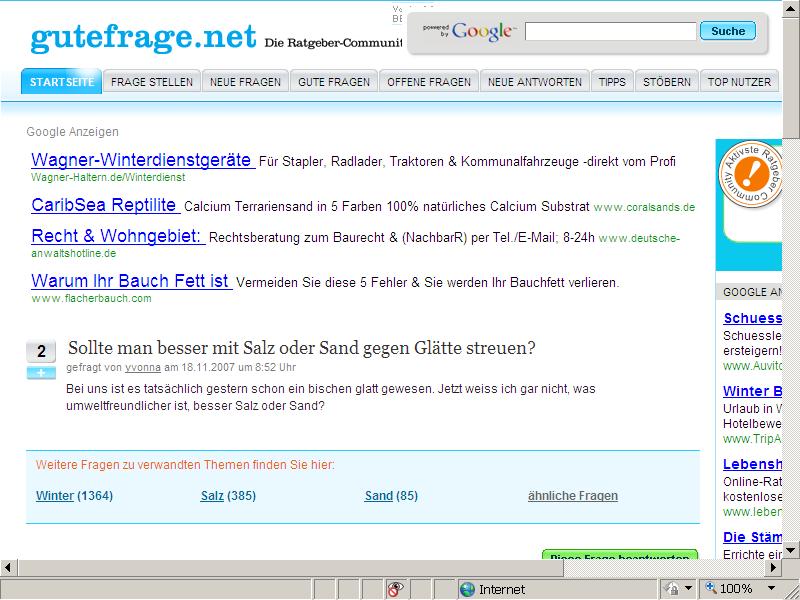Image resolution: width=800 pixels, height=600 pixels.
Task: Click the Internet zone globe icon
Action: point(467,589)
